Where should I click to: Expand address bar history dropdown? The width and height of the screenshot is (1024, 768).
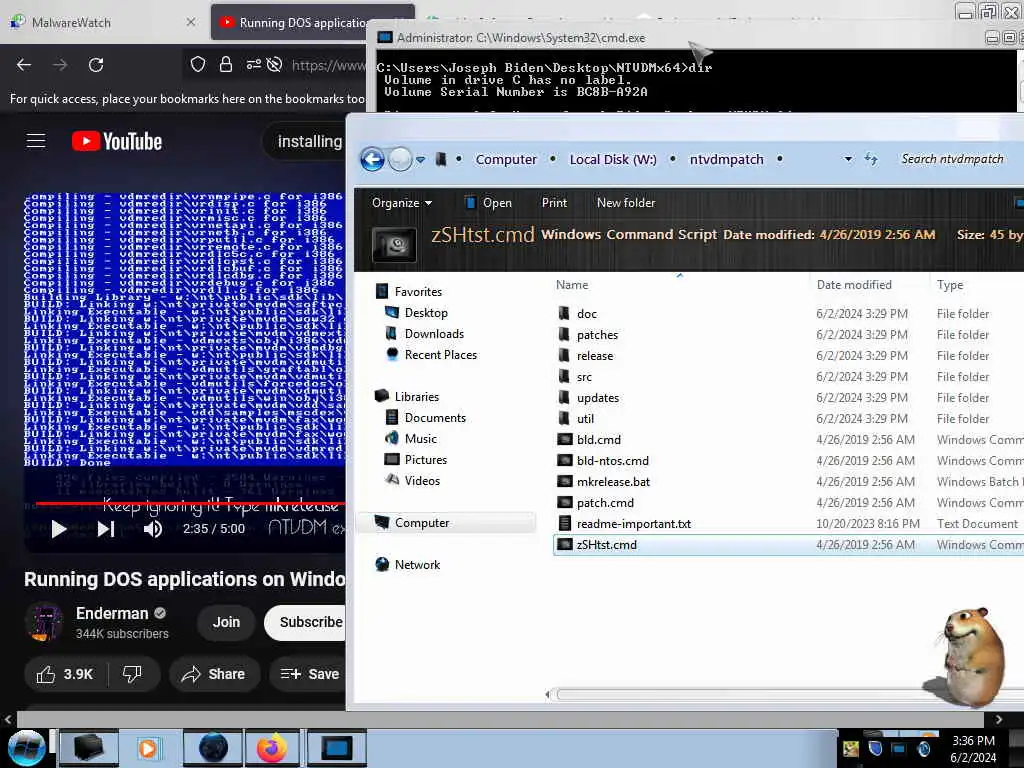[848, 159]
